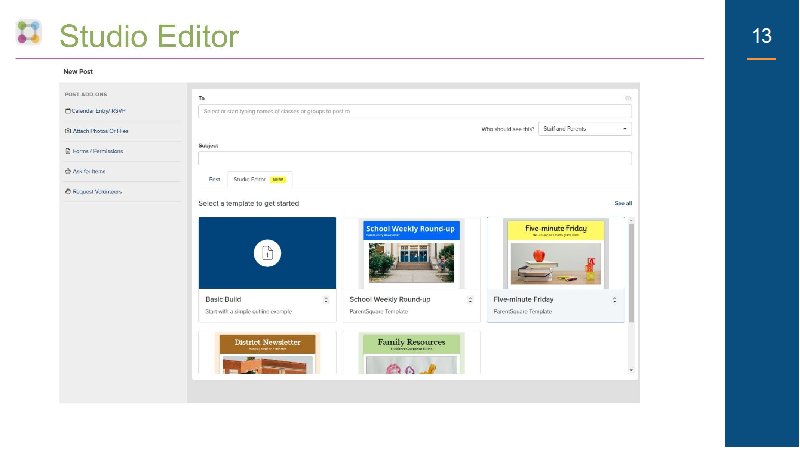Click the School Weekly Round-up title below thumbnail

[x=390, y=299]
